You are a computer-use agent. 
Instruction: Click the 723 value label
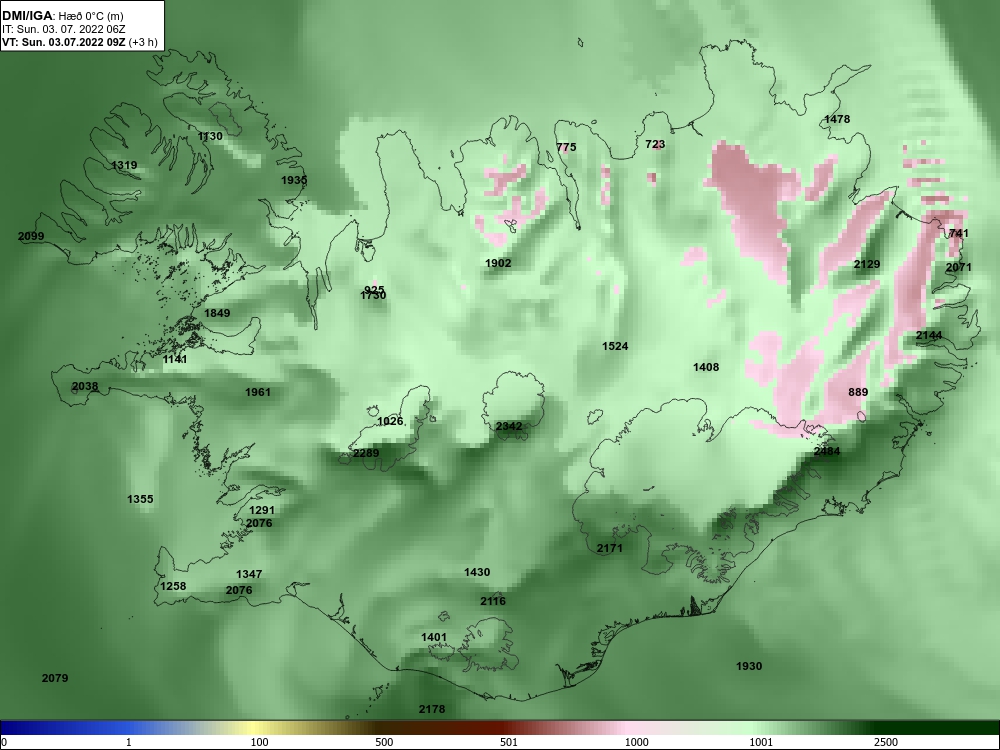655,145
